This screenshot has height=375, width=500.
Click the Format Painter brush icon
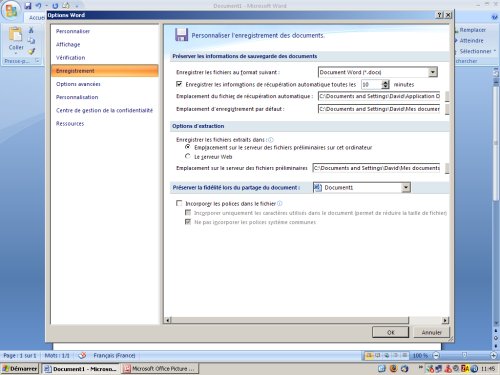click(x=31, y=51)
